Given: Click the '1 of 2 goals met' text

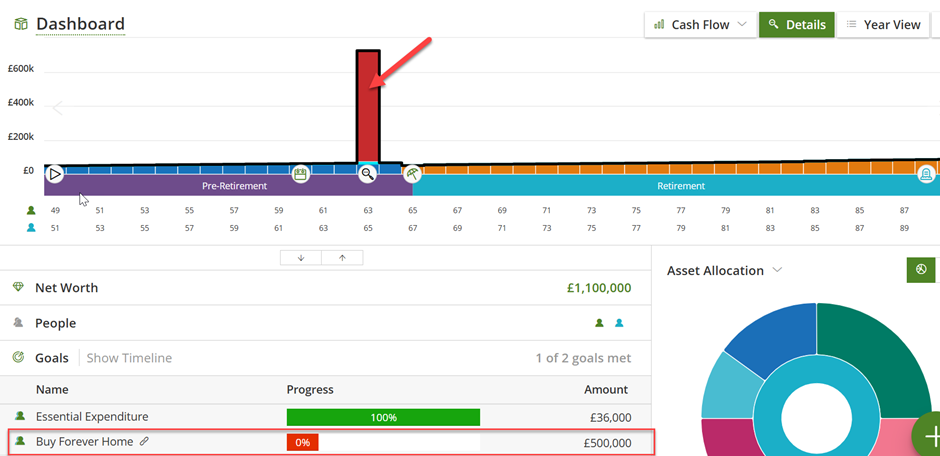Looking at the screenshot, I should tap(583, 358).
